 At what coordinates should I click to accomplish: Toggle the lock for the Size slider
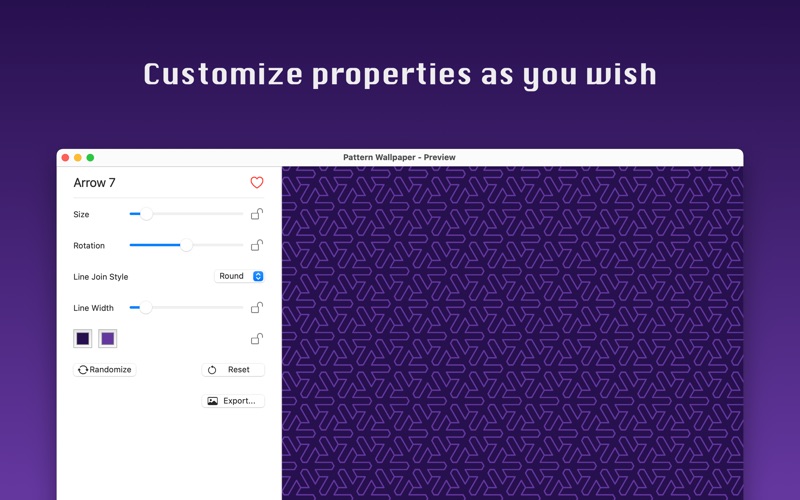257,214
